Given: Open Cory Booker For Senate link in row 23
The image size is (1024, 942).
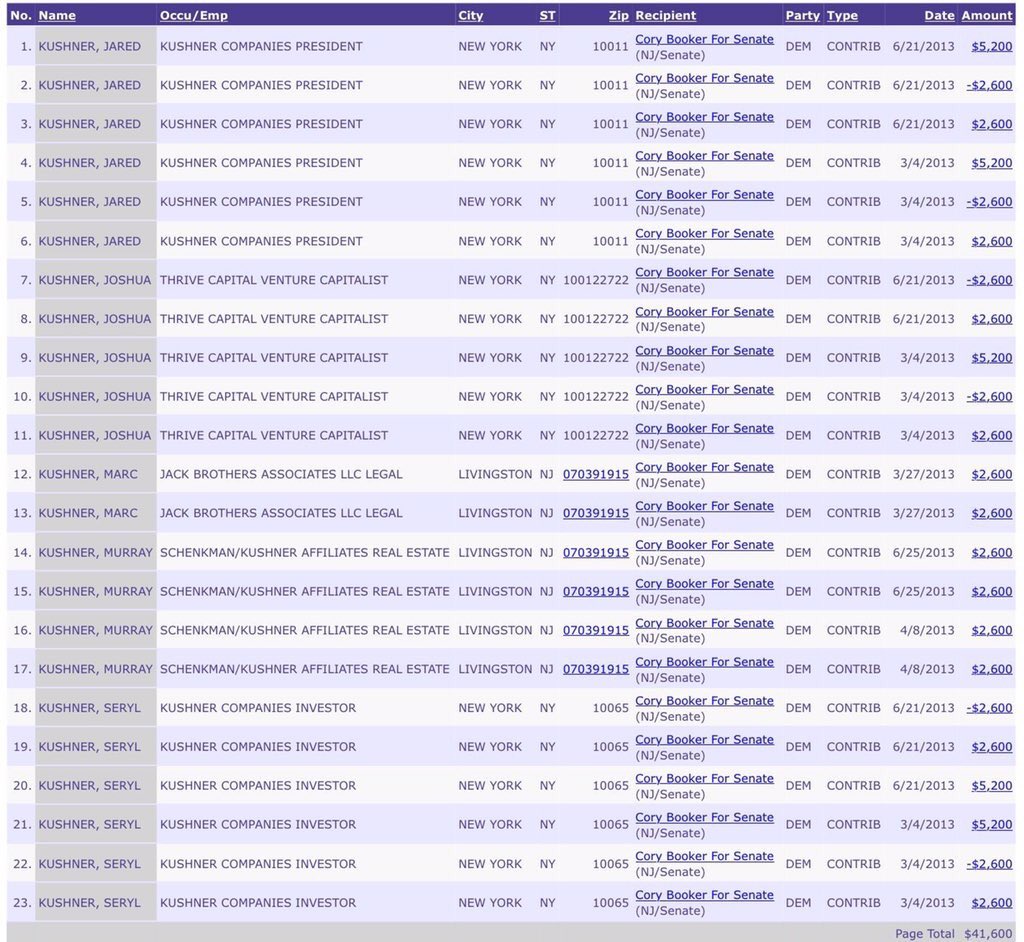Looking at the screenshot, I should coord(704,895).
